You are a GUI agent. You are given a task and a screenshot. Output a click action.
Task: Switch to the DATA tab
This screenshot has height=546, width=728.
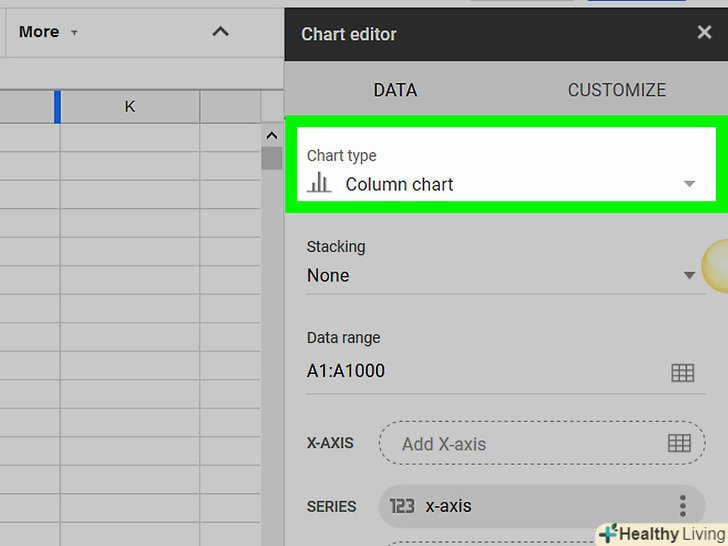click(x=395, y=90)
